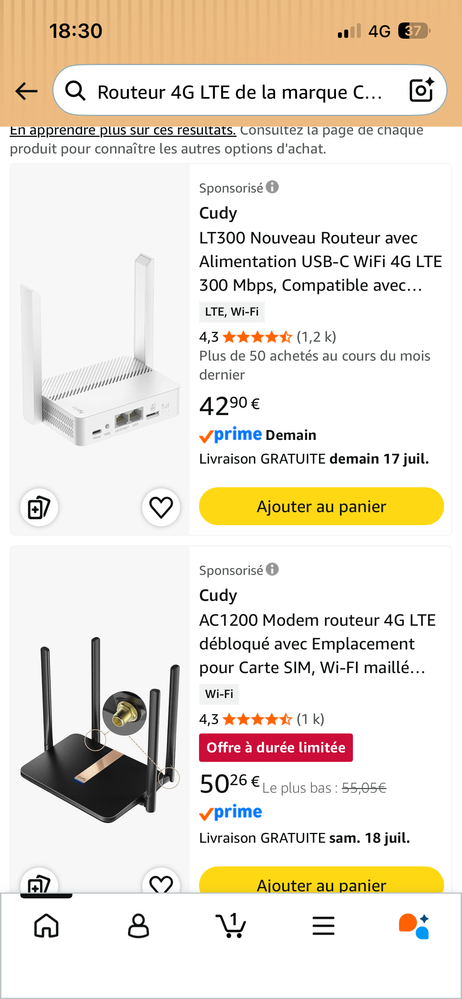Open Rufus AI assistant chat icon
Image resolution: width=462 pixels, height=999 pixels.
[x=414, y=926]
